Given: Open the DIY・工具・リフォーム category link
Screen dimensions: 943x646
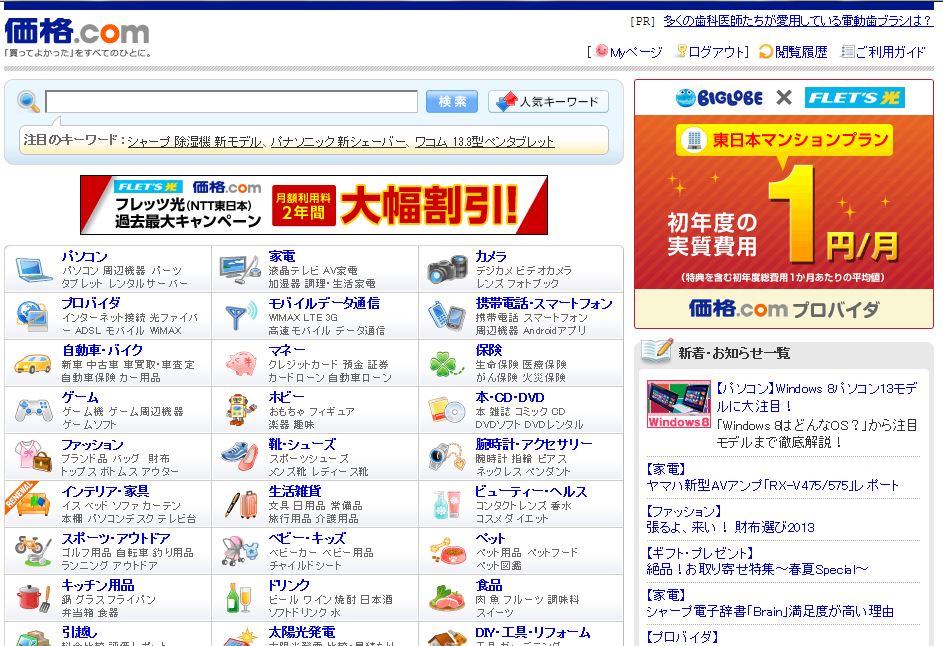Looking at the screenshot, I should click(532, 632).
